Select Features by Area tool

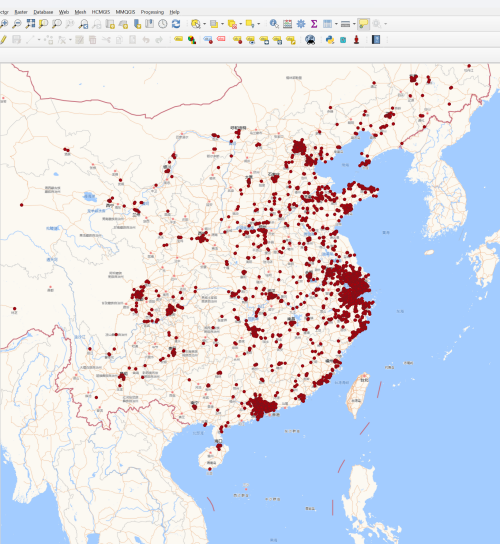click(x=196, y=24)
